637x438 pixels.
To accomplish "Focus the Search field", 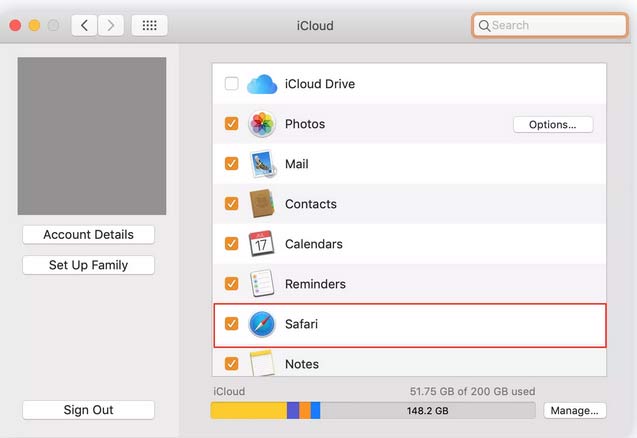I will [550, 26].
